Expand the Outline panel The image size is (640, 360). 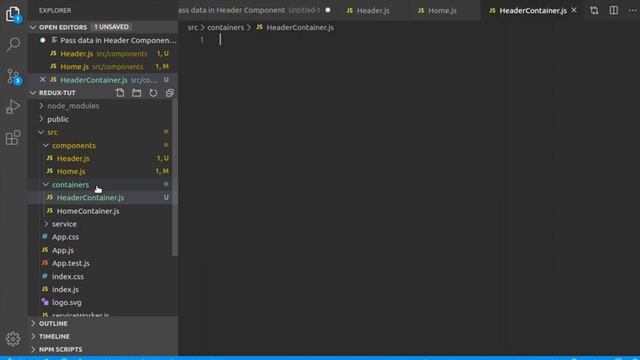(x=53, y=323)
